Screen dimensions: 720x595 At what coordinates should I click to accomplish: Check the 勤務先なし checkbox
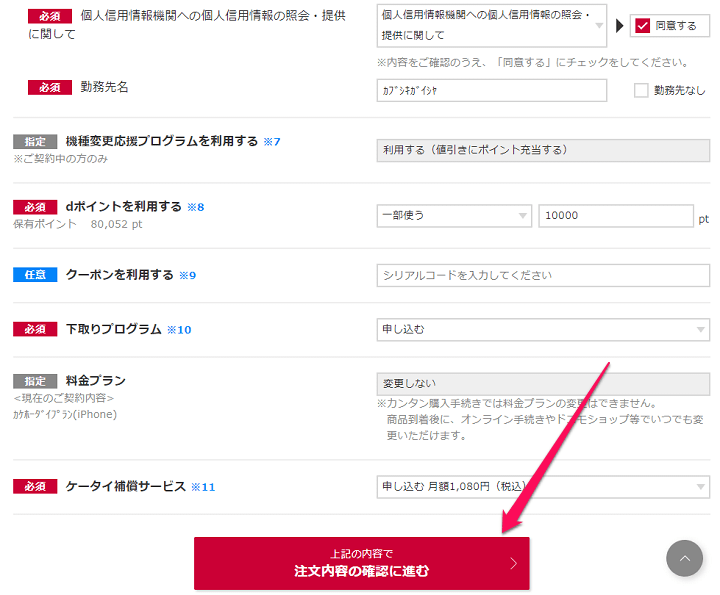641,90
